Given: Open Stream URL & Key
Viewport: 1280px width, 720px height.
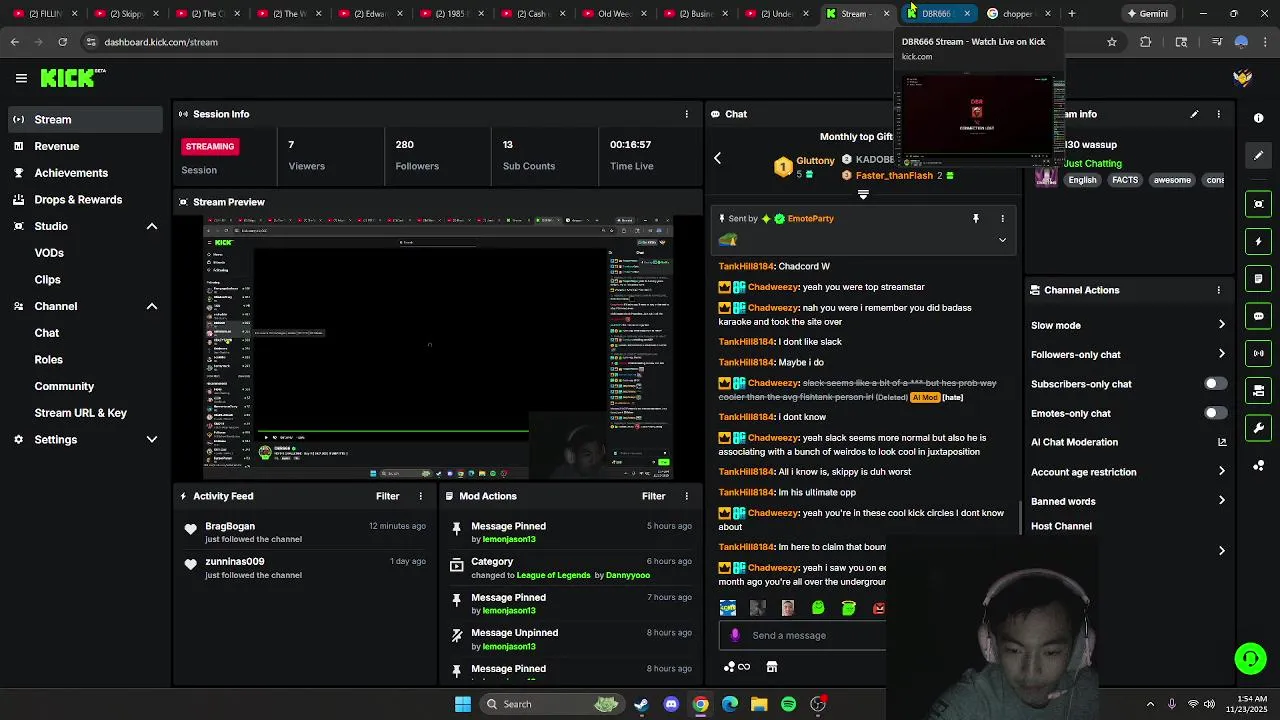Looking at the screenshot, I should tap(80, 413).
